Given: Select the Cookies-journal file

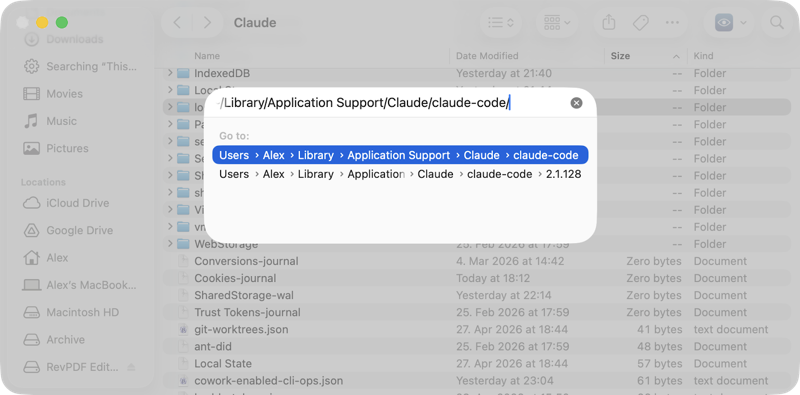Looking at the screenshot, I should click(x=476, y=278).
